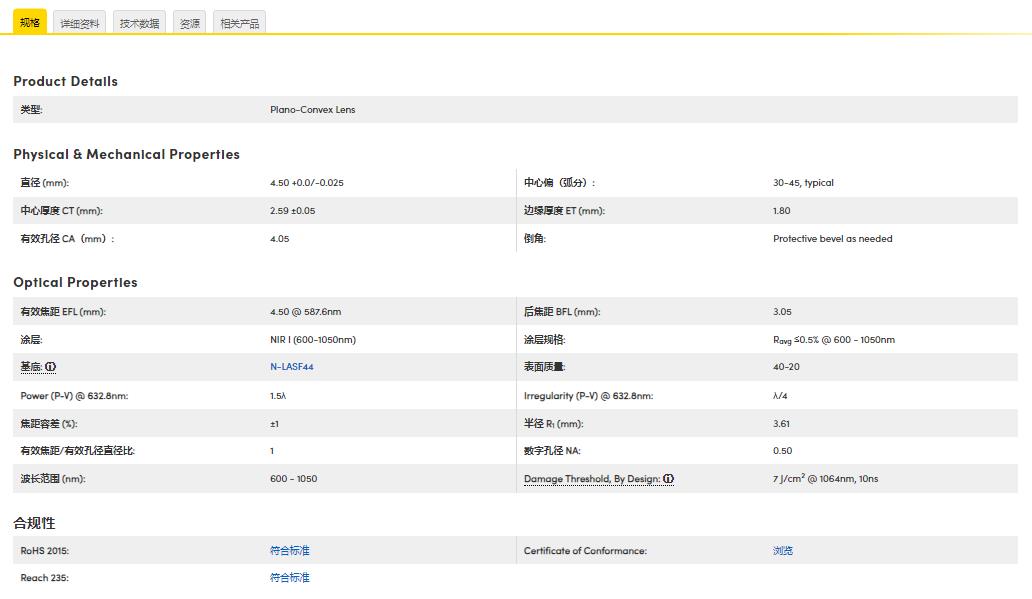Go to the 资源 tab
The image size is (1032, 599).
189,23
